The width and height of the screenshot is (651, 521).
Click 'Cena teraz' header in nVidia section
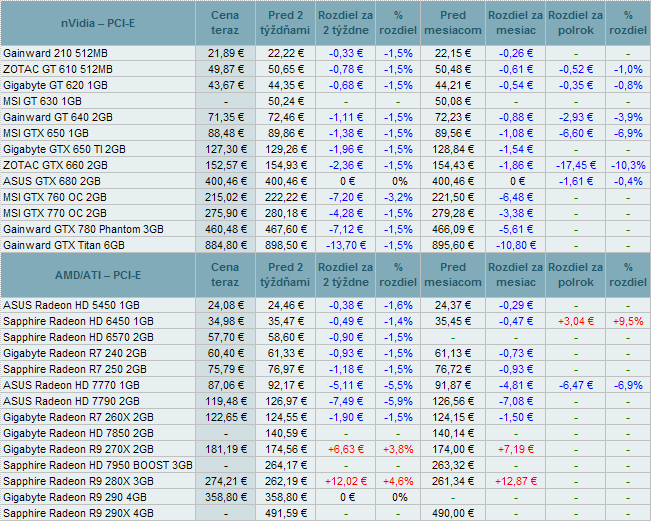coord(225,23)
